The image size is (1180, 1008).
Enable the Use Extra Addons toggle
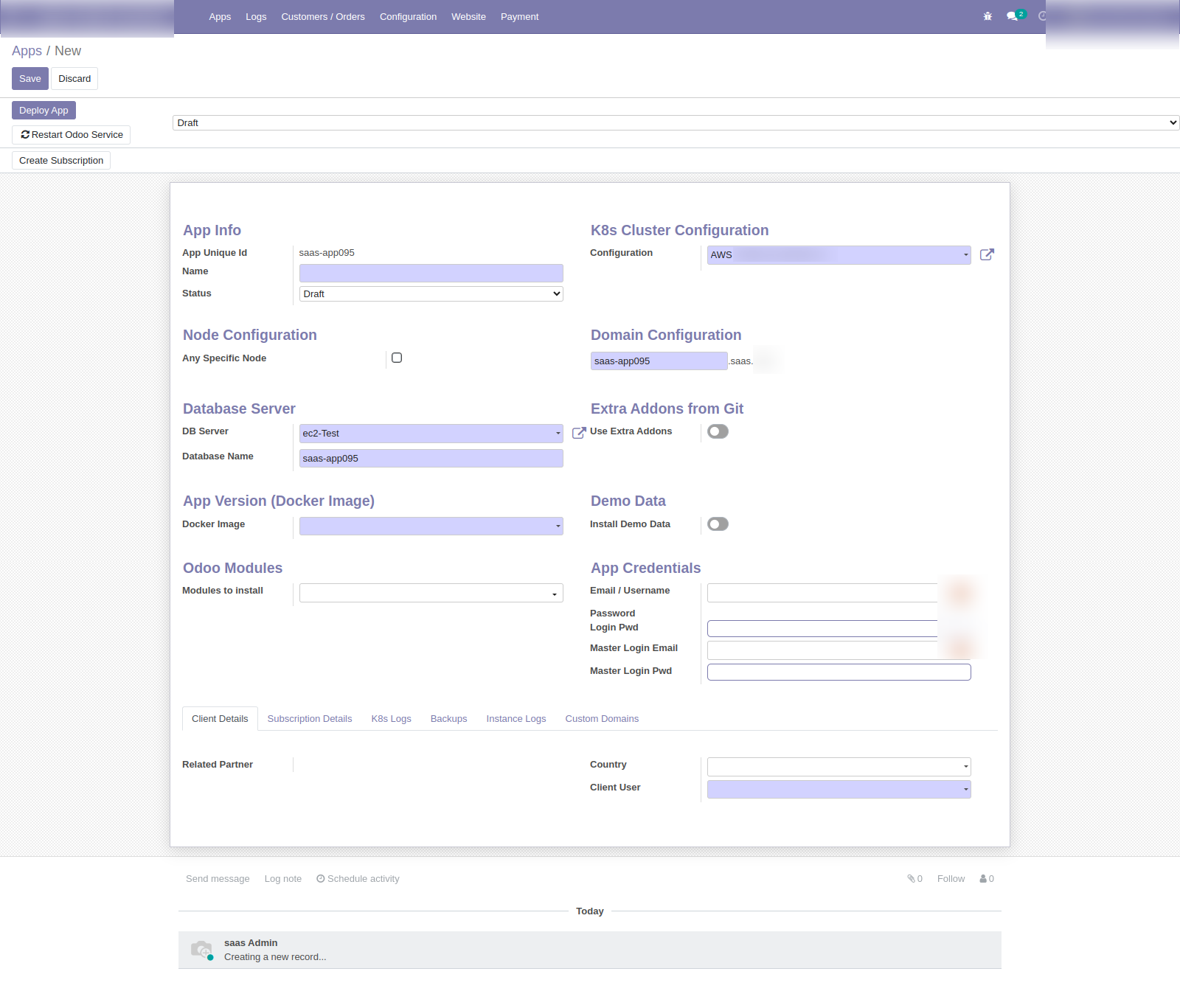click(718, 431)
